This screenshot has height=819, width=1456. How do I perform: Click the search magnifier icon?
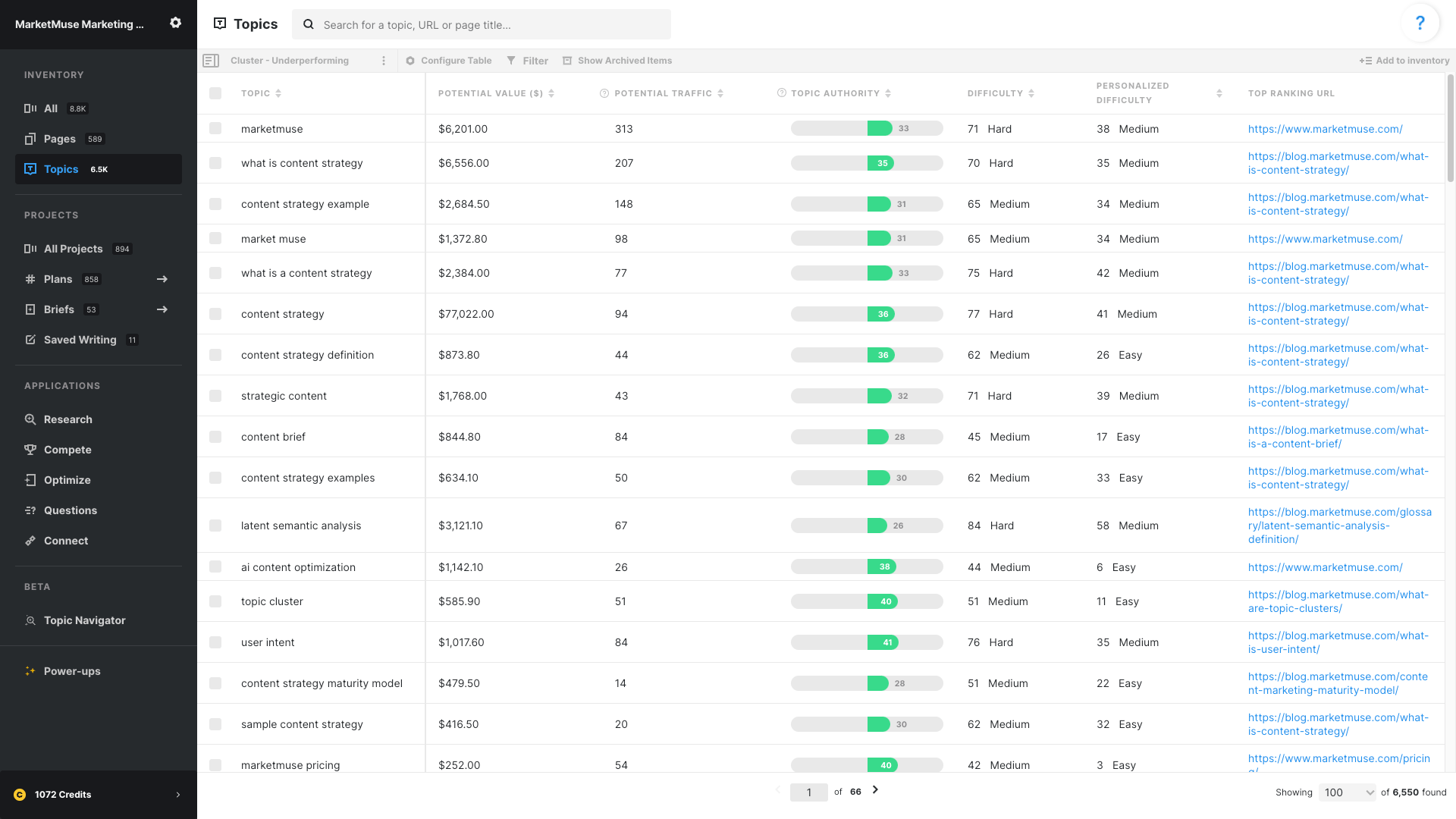(x=309, y=24)
